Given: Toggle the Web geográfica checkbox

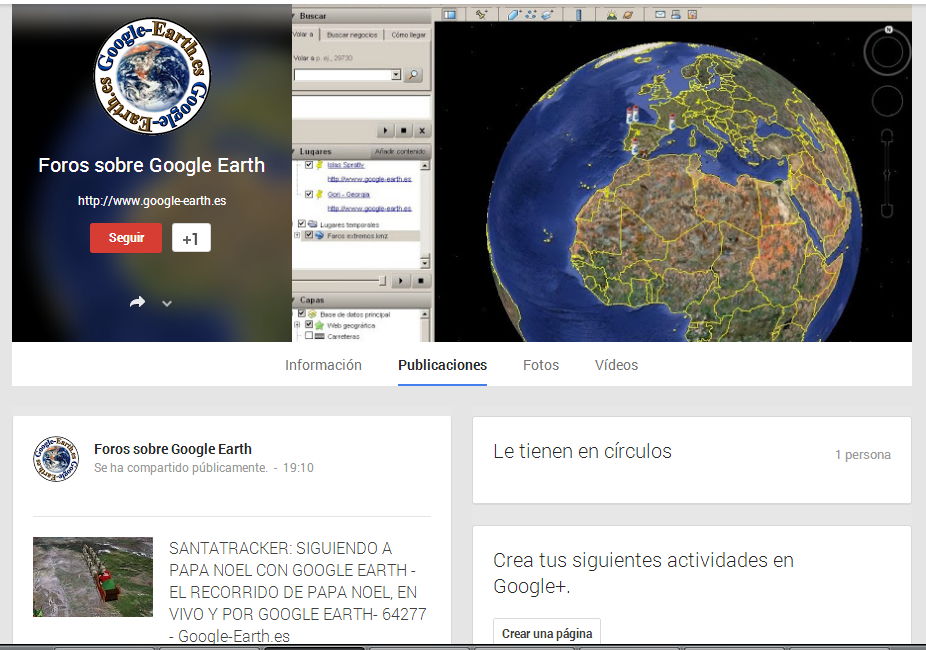Looking at the screenshot, I should pyautogui.click(x=309, y=325).
